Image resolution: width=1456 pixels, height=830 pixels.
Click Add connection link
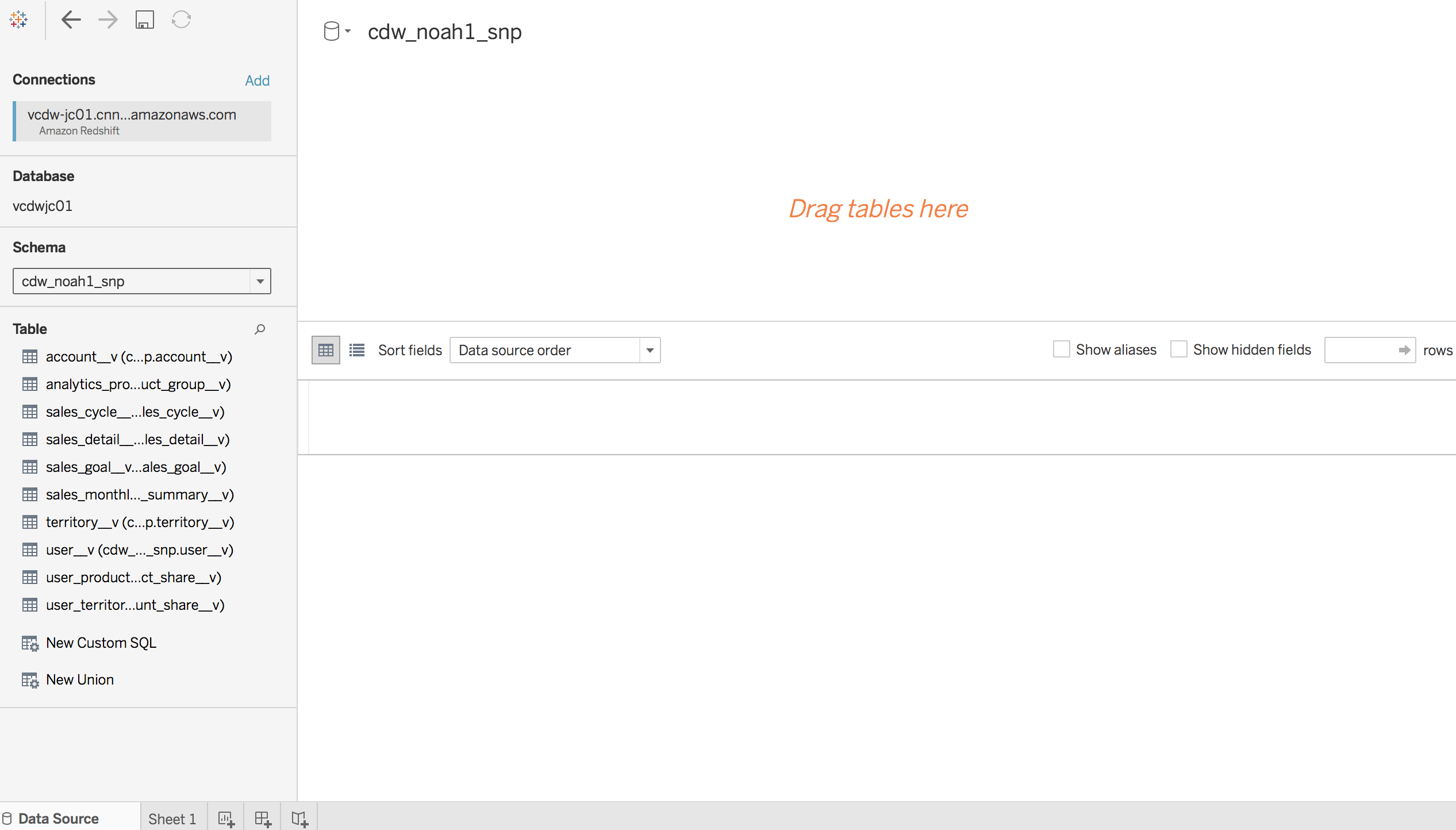click(x=257, y=80)
